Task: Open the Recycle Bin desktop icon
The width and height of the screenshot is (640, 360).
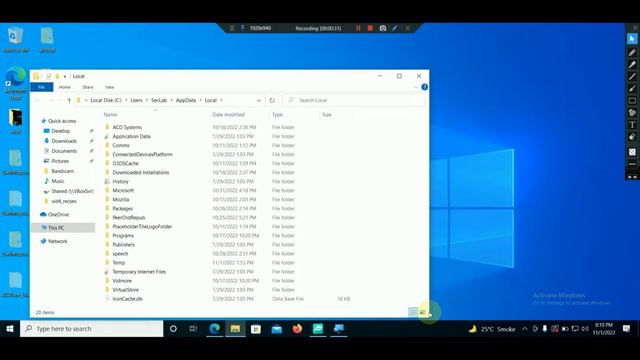Action: click(x=16, y=40)
